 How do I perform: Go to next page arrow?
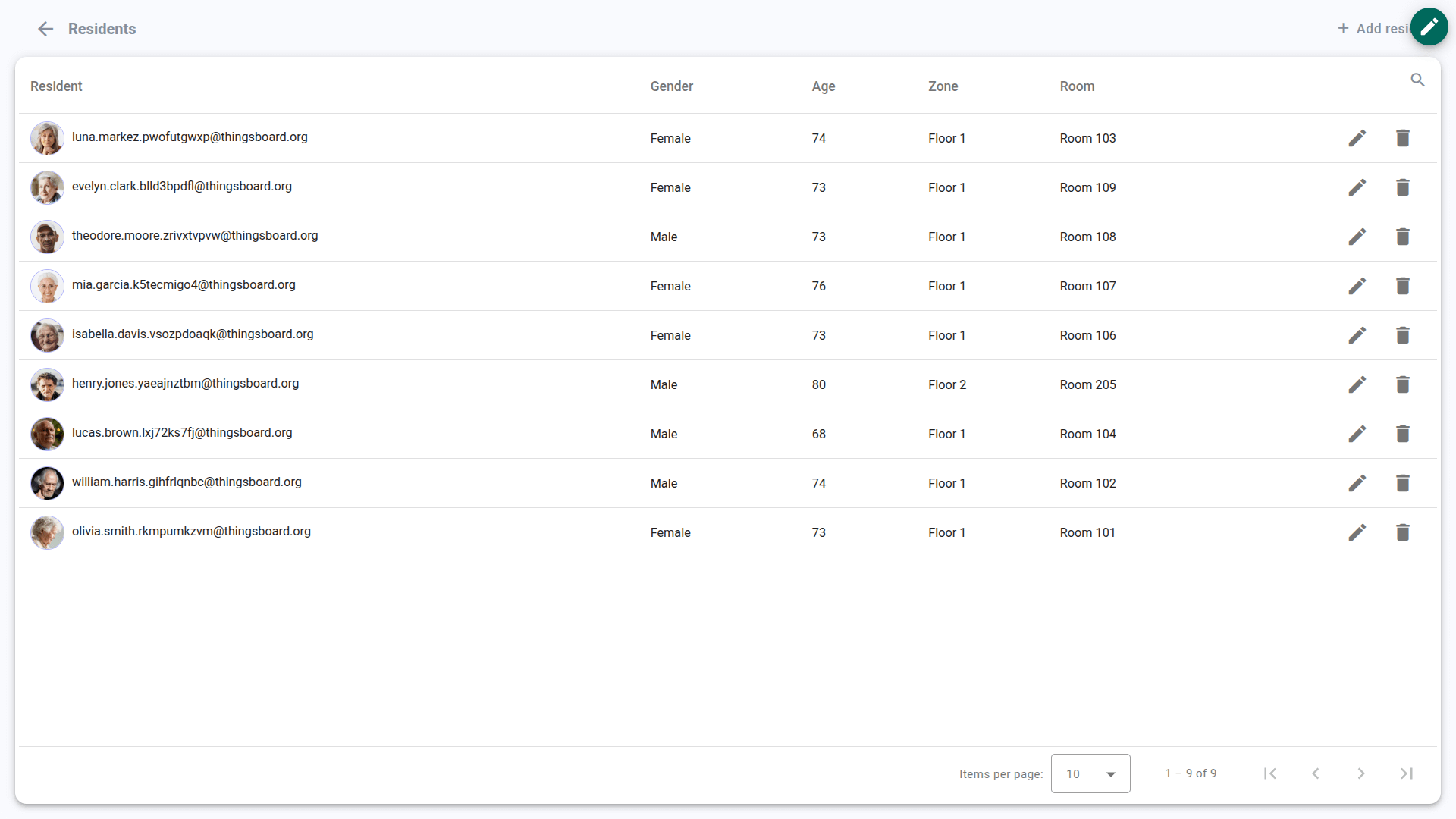click(x=1360, y=773)
